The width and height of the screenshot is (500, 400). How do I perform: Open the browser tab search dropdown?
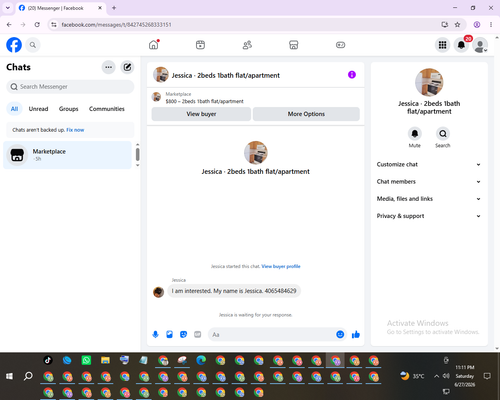pyautogui.click(x=8, y=8)
